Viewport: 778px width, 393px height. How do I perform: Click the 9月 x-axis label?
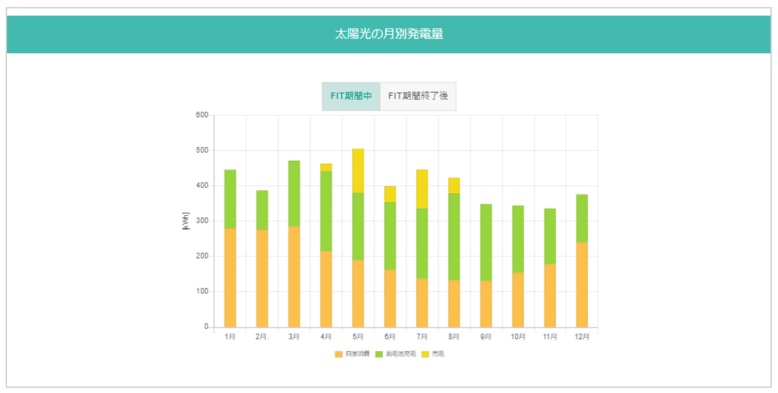(486, 337)
